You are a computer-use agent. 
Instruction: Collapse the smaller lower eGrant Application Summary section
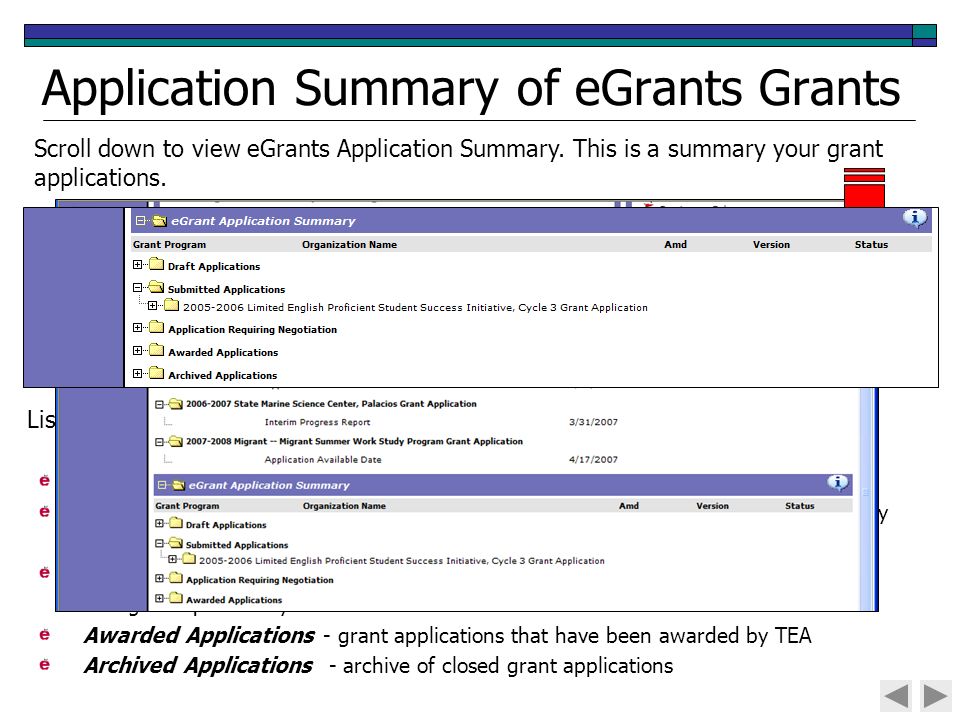162,485
